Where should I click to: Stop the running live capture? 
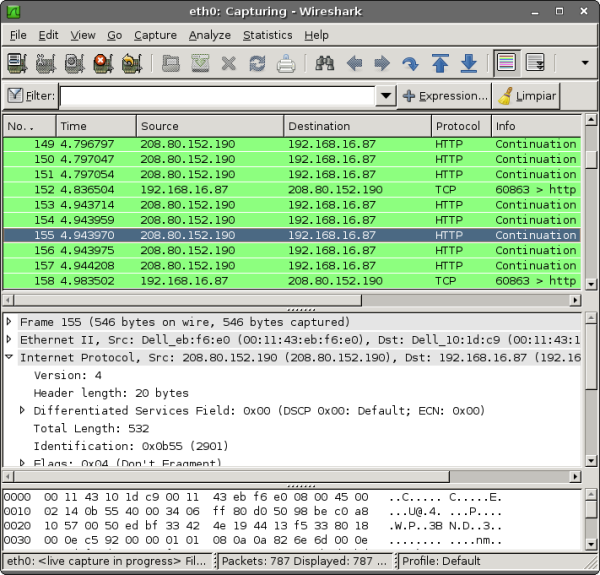(103, 63)
